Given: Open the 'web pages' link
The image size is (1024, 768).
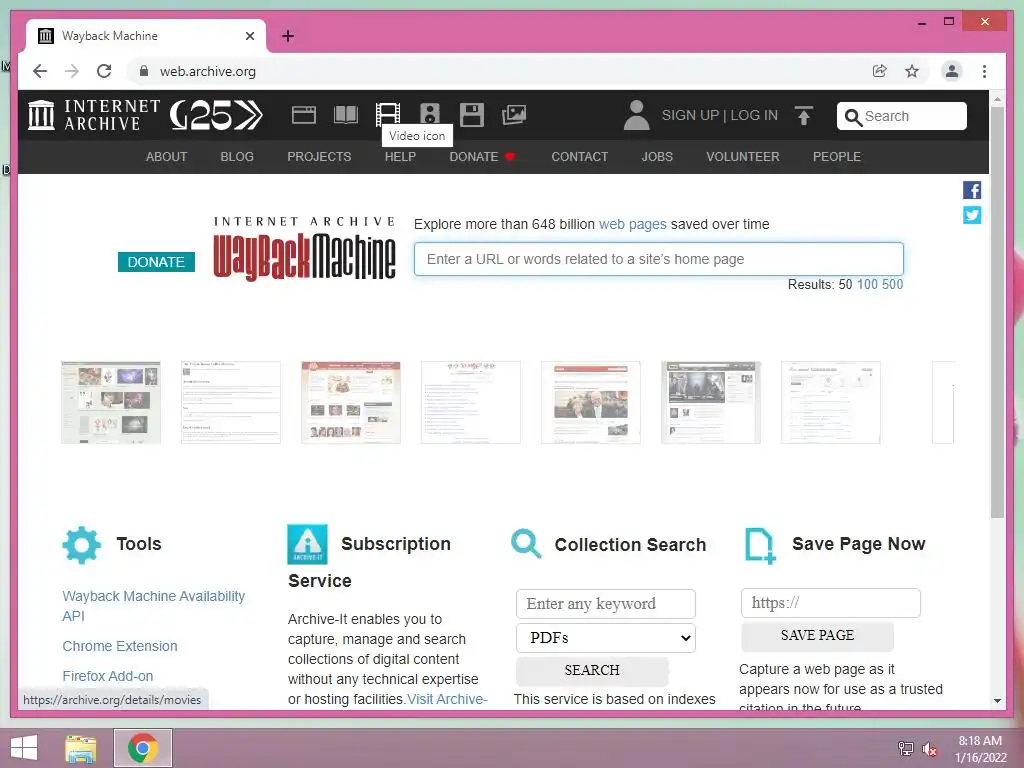Looking at the screenshot, I should [x=632, y=224].
